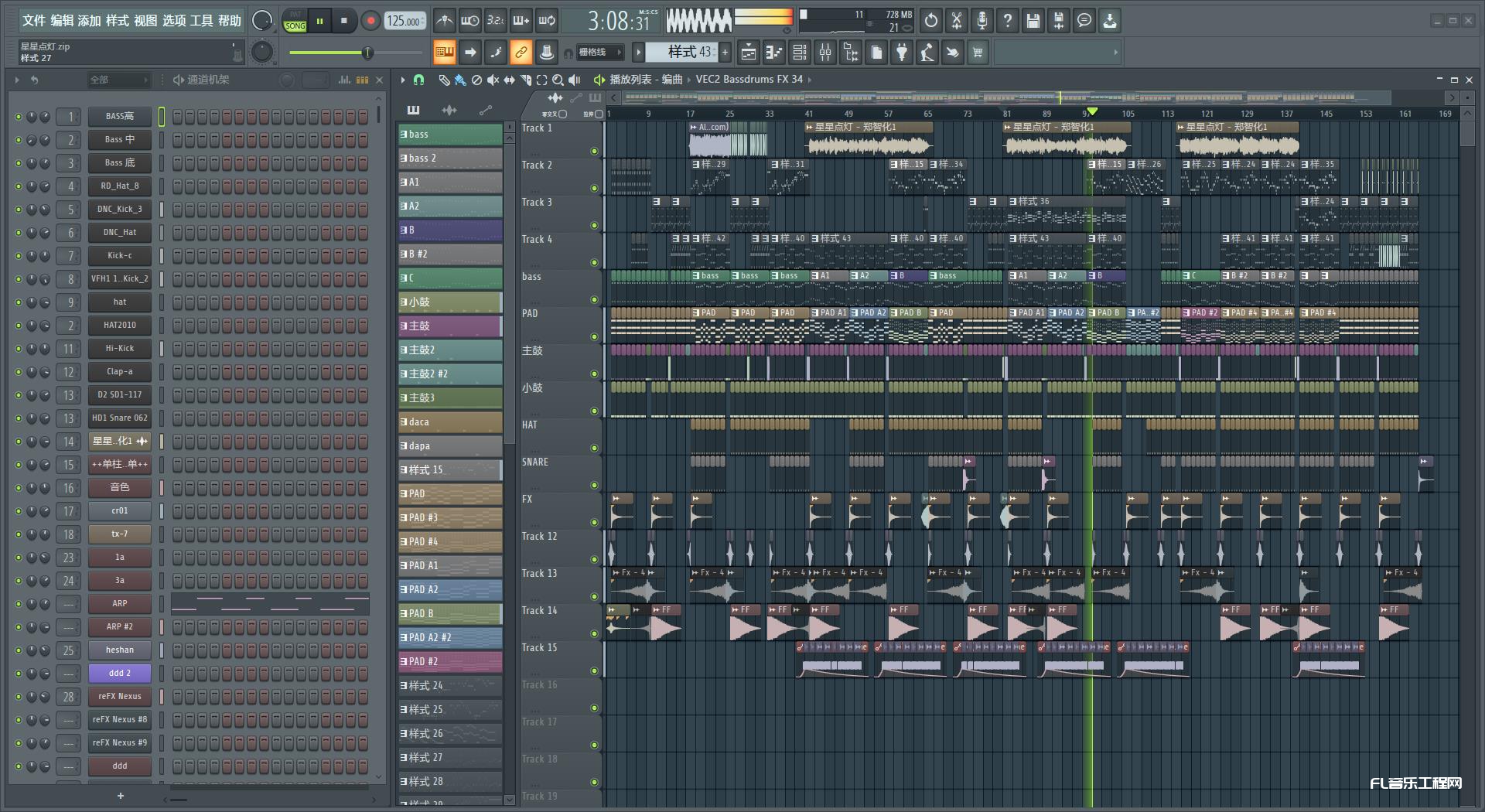Open the browser view button

click(851, 53)
